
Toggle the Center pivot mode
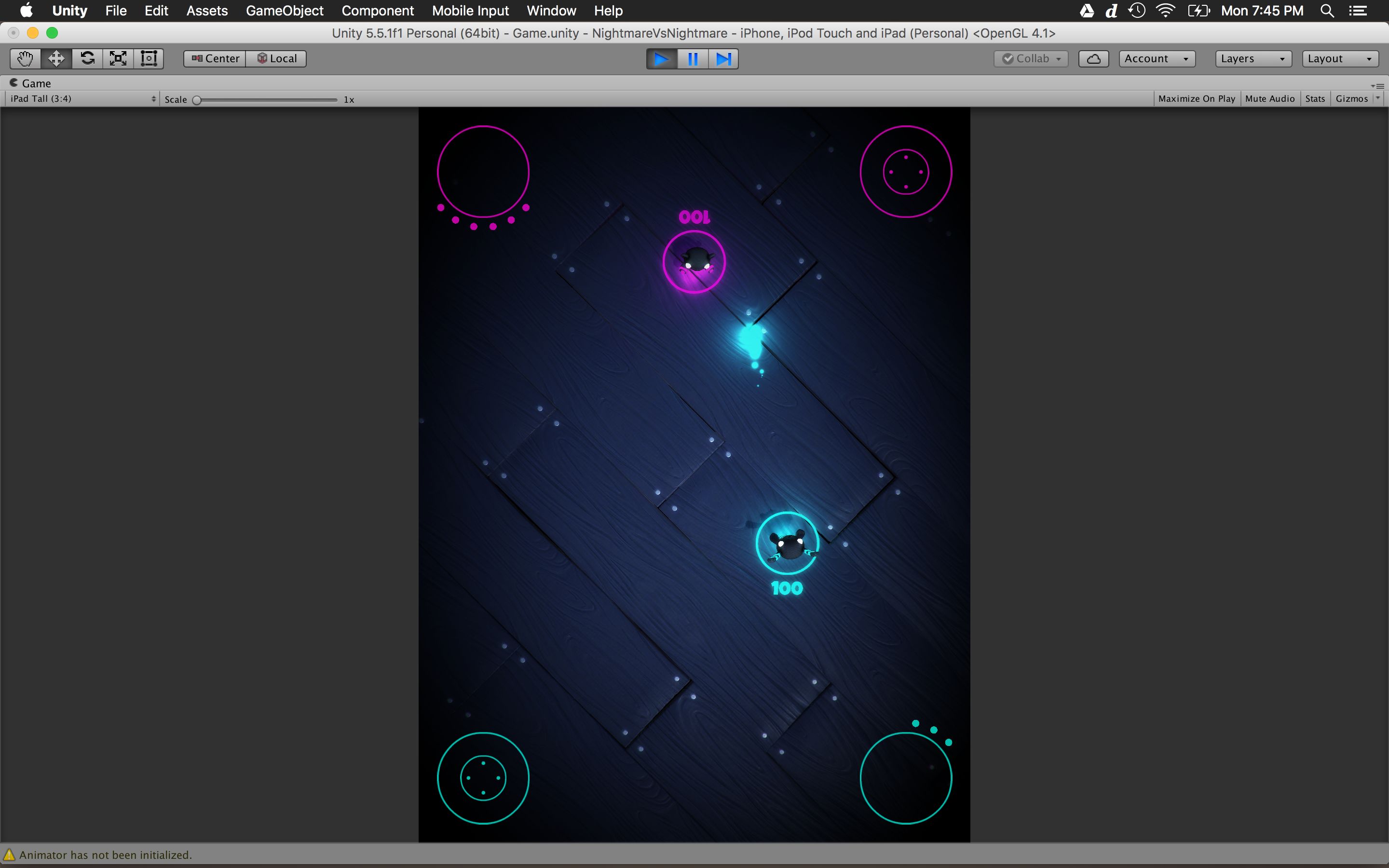215,58
